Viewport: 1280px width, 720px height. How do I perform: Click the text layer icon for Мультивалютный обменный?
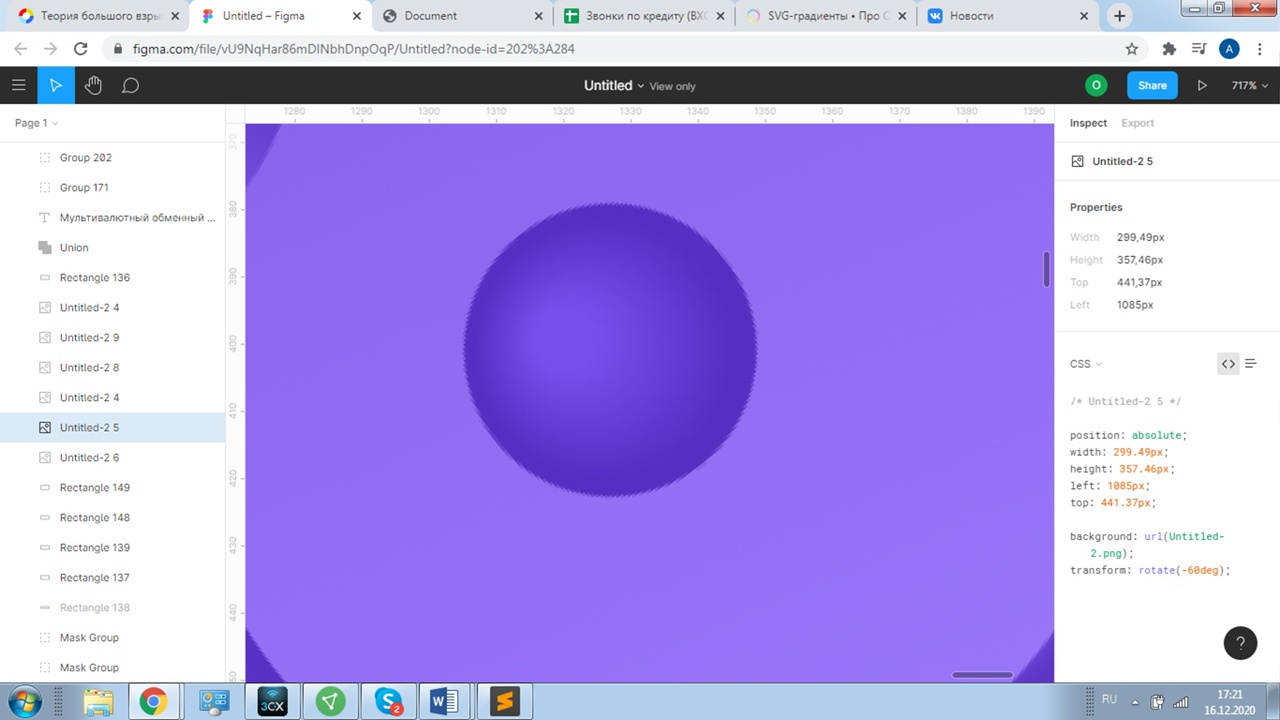[x=44, y=217]
